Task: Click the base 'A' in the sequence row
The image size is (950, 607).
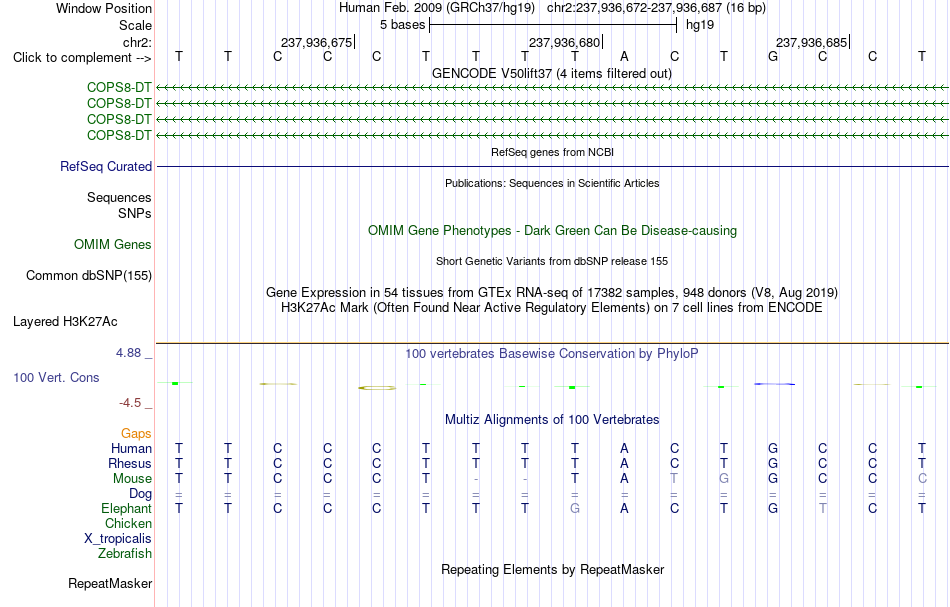Action: point(624,57)
